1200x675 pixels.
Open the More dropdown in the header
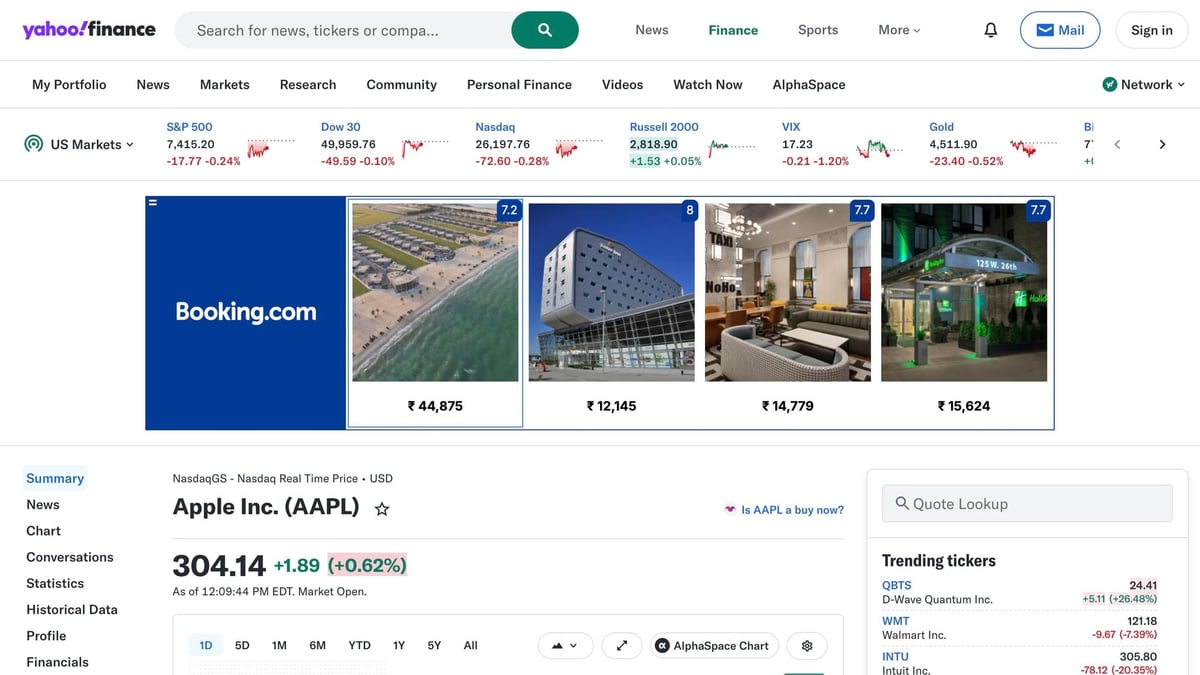click(x=899, y=30)
